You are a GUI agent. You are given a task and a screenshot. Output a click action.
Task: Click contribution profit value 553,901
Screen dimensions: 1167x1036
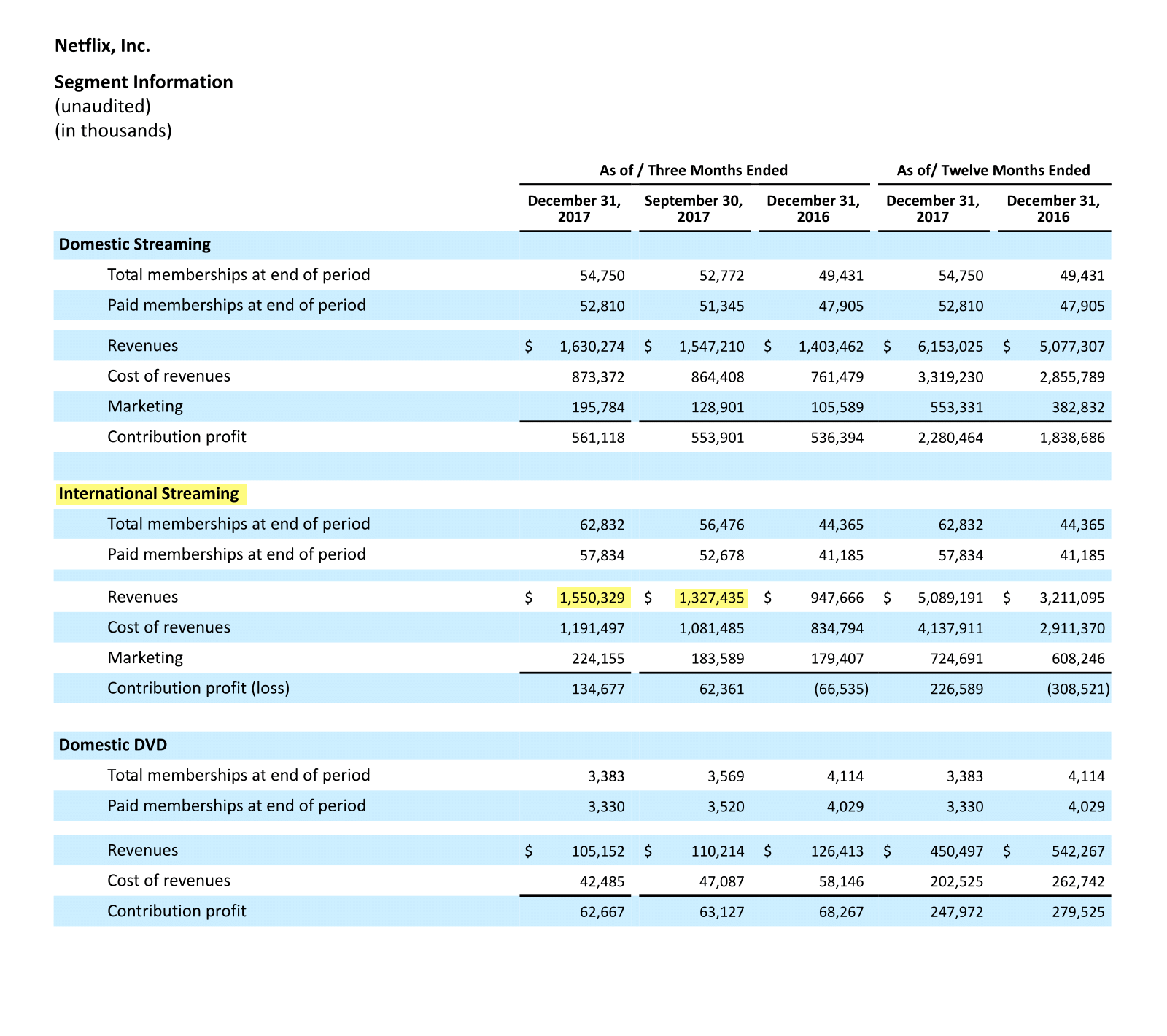(718, 438)
